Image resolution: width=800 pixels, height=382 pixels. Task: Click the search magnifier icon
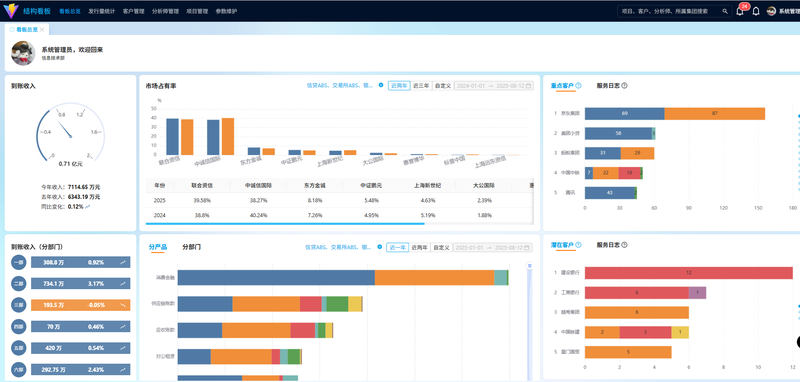click(725, 11)
